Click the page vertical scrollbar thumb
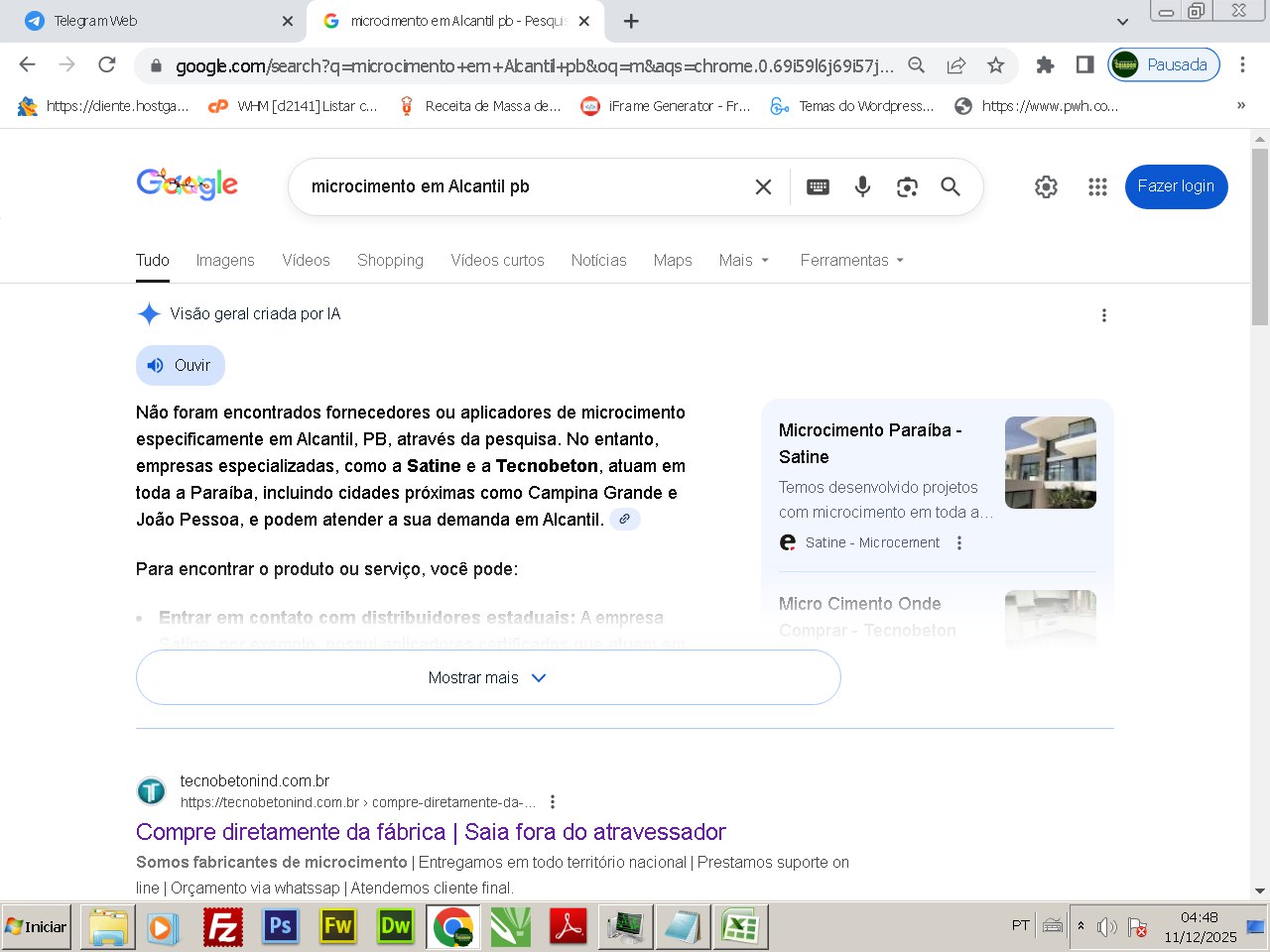Image resolution: width=1270 pixels, height=952 pixels. point(1260,238)
